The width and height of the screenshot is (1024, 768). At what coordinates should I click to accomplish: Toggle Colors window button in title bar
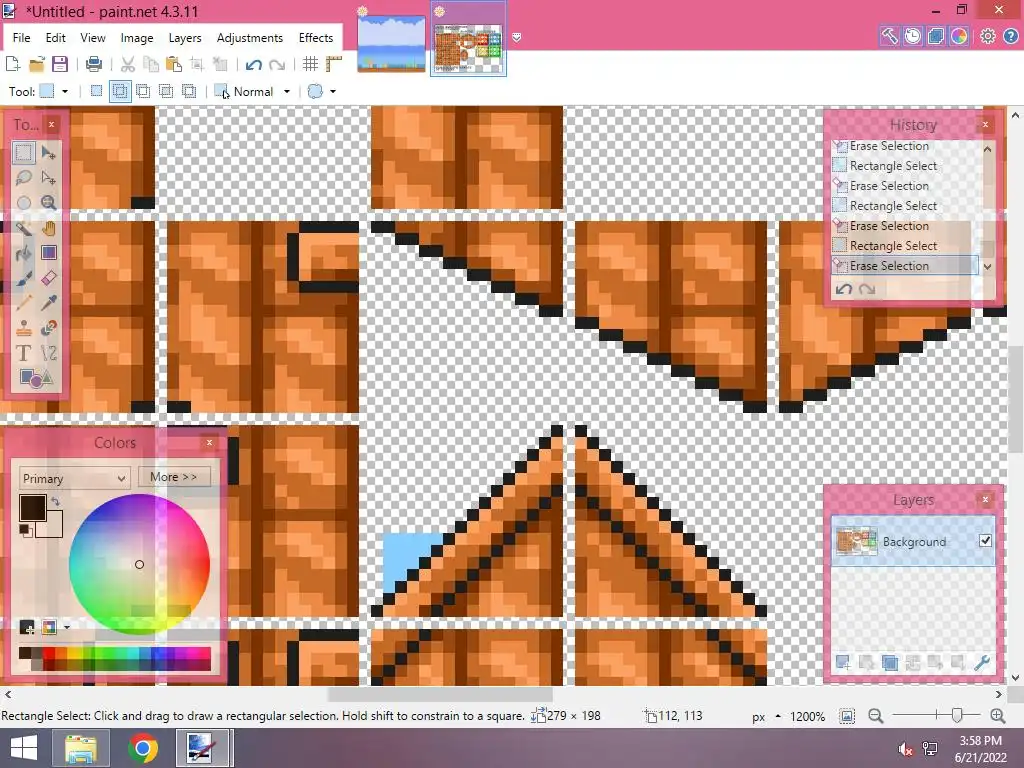pyautogui.click(x=959, y=36)
